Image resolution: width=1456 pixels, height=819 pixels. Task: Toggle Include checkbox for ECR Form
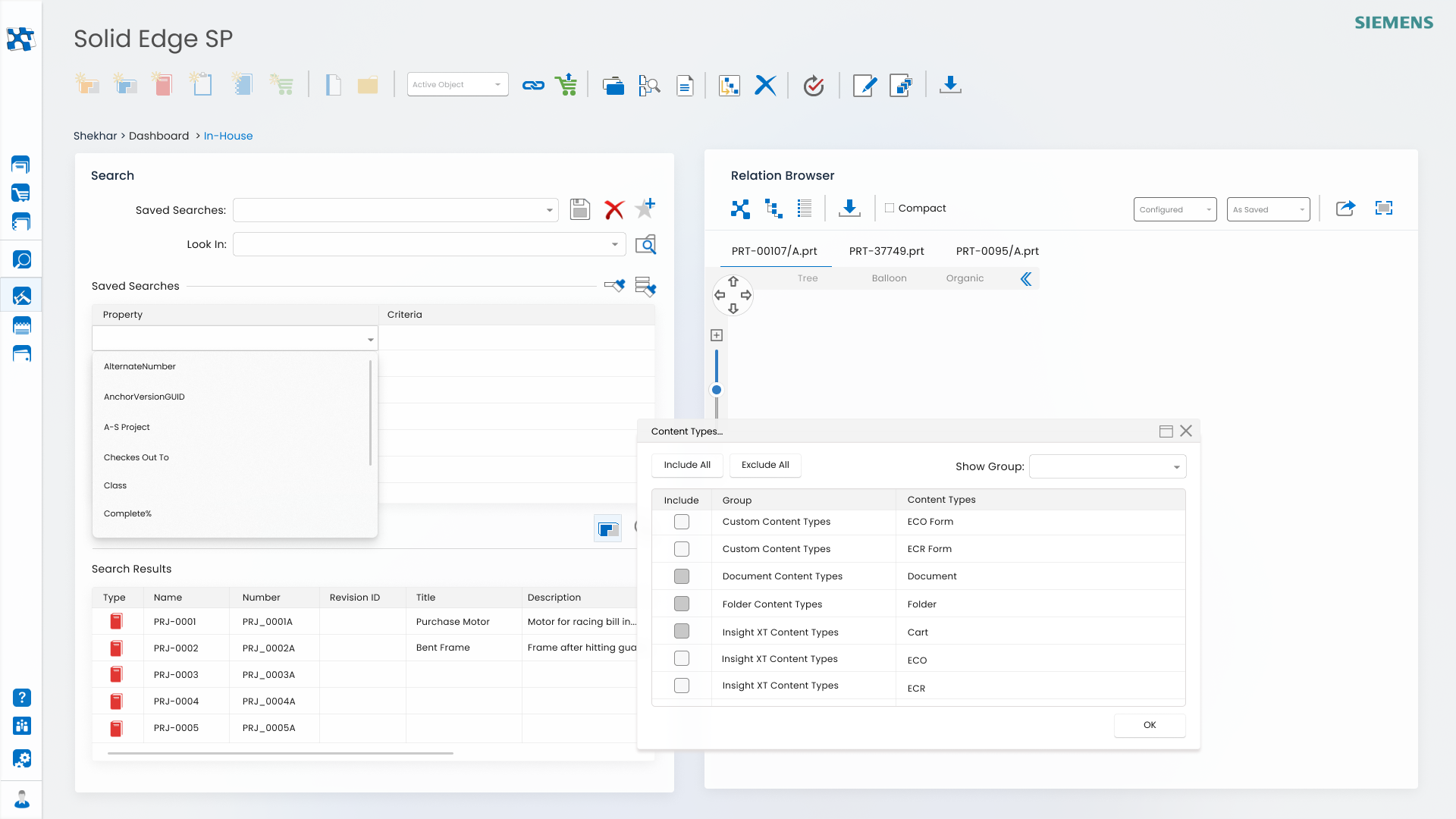tap(682, 549)
